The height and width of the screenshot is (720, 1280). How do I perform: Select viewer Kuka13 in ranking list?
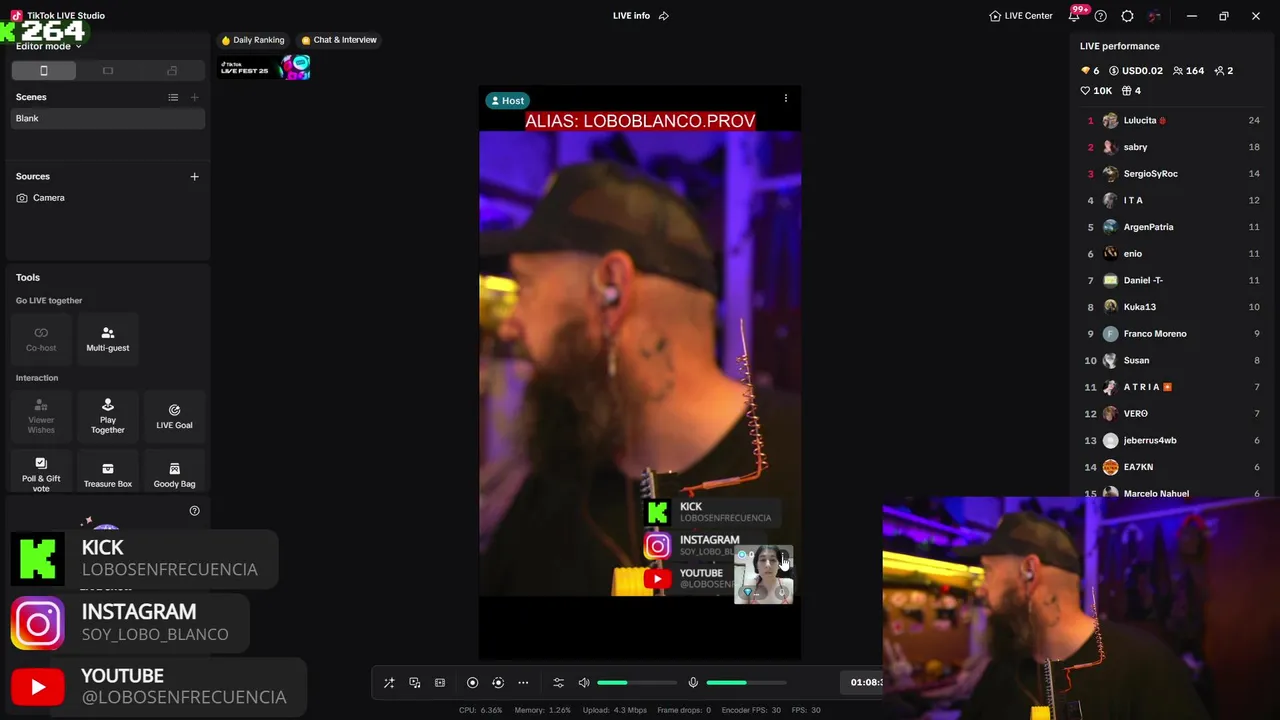(1172, 307)
